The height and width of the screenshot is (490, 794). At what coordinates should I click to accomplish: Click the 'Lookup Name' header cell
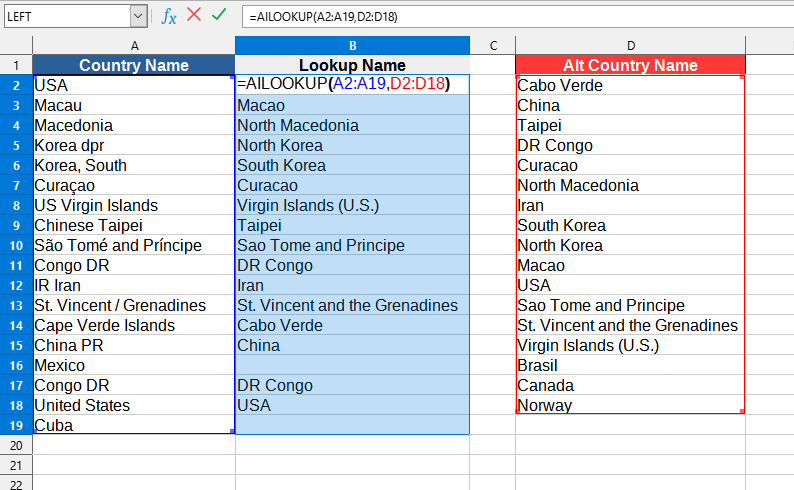click(x=352, y=65)
